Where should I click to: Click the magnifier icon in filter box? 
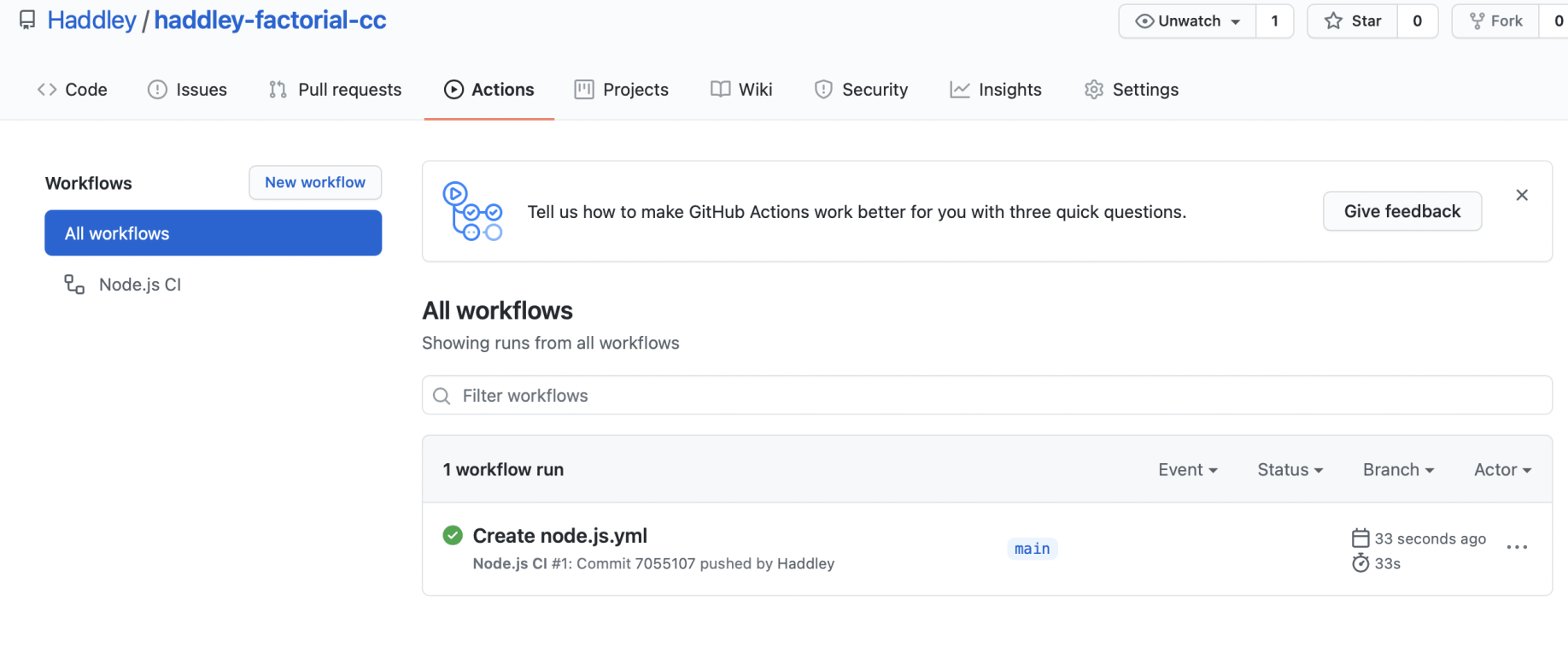pyautogui.click(x=442, y=396)
